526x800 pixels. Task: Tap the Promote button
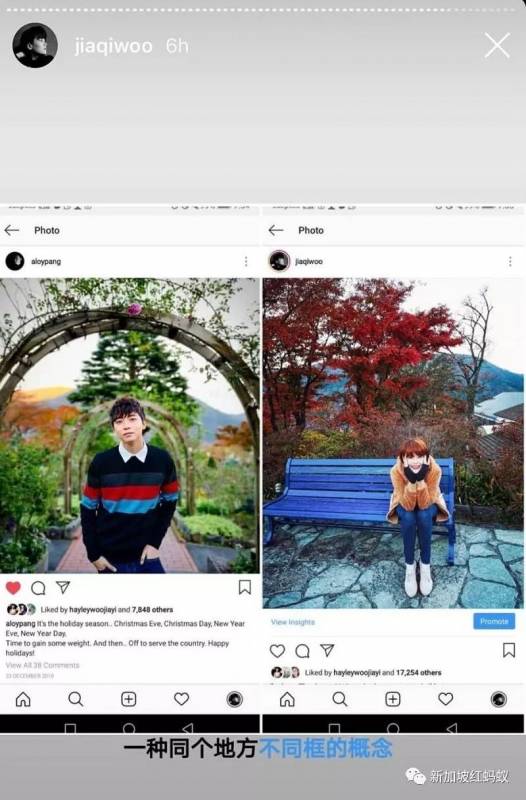(494, 621)
